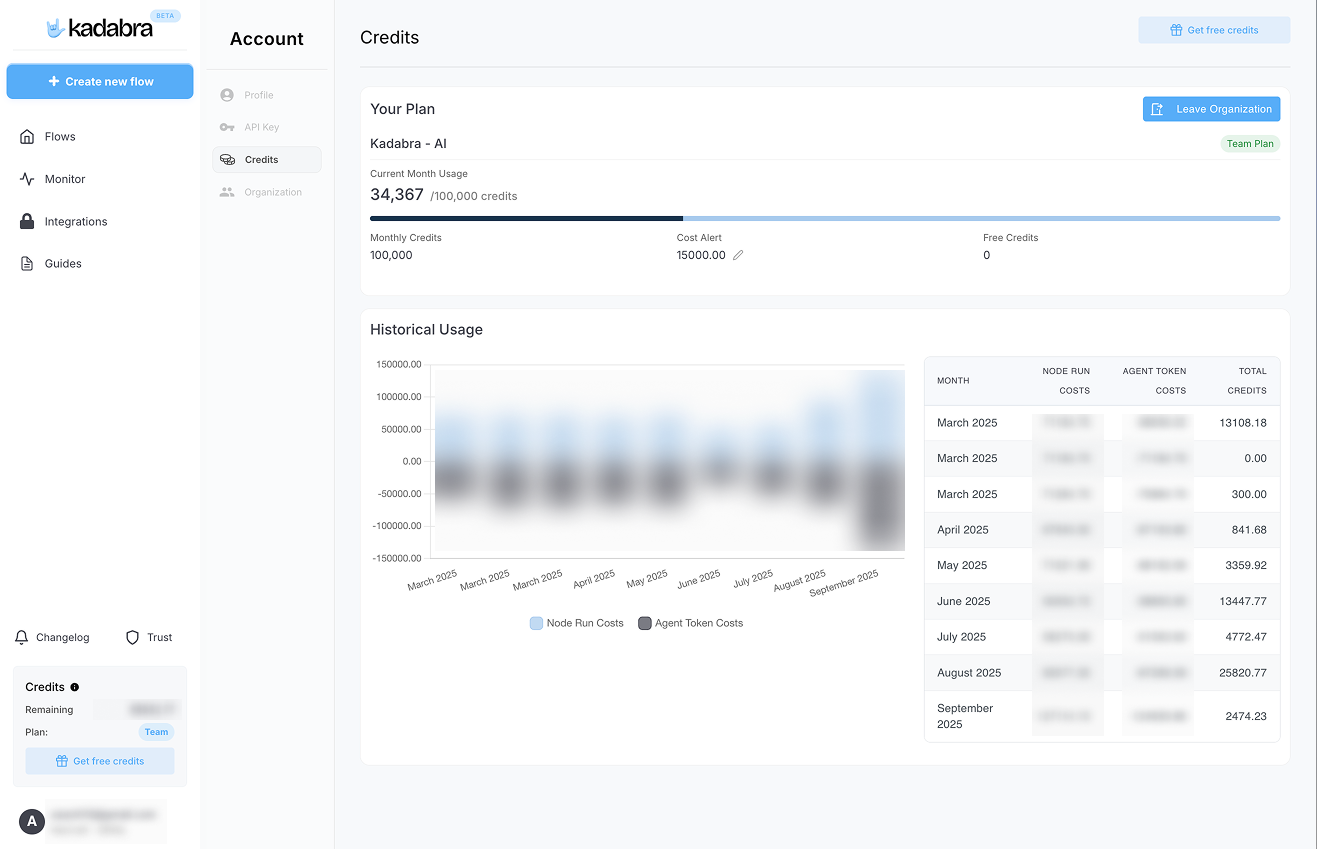This screenshot has height=849, width=1317.
Task: Click the Kadabra logo
Action: coord(99,28)
